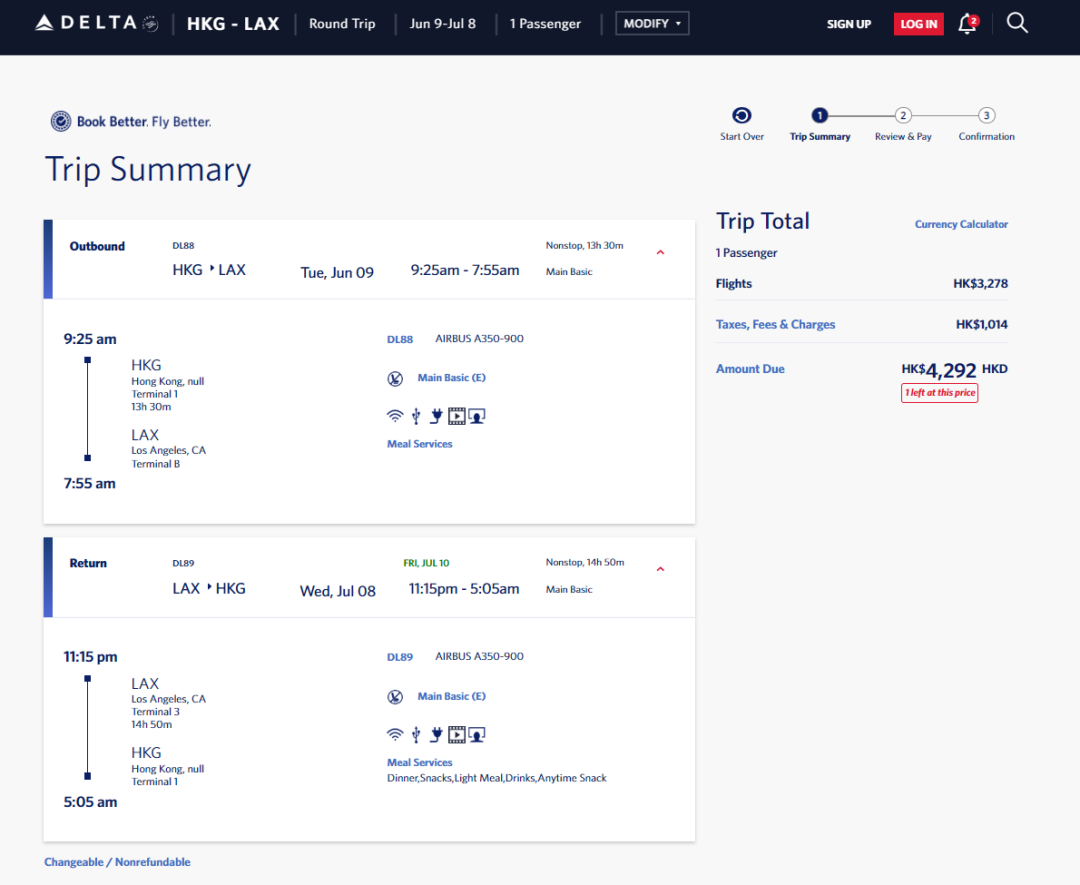
Task: Go to Confirmation step 3
Action: click(986, 116)
